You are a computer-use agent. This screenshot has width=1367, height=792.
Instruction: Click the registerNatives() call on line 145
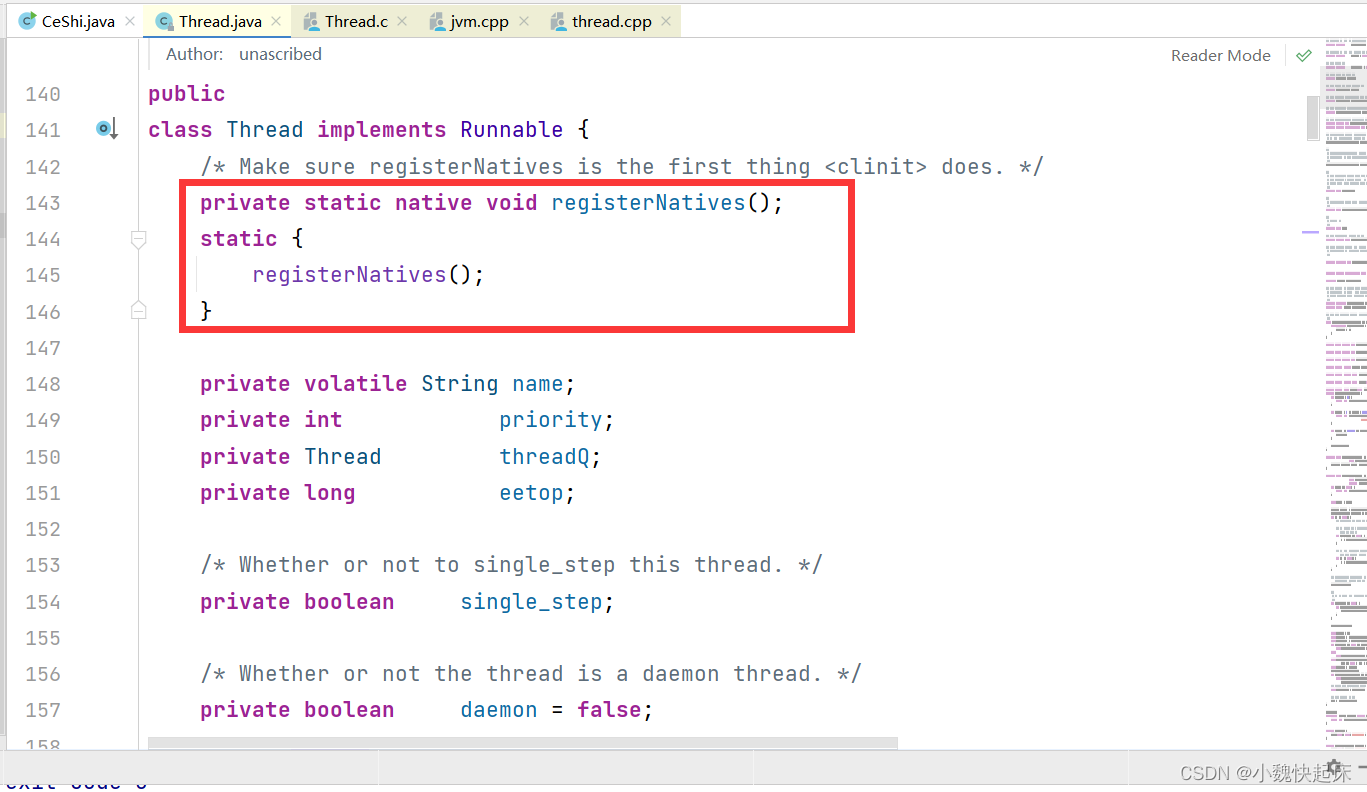click(367, 275)
